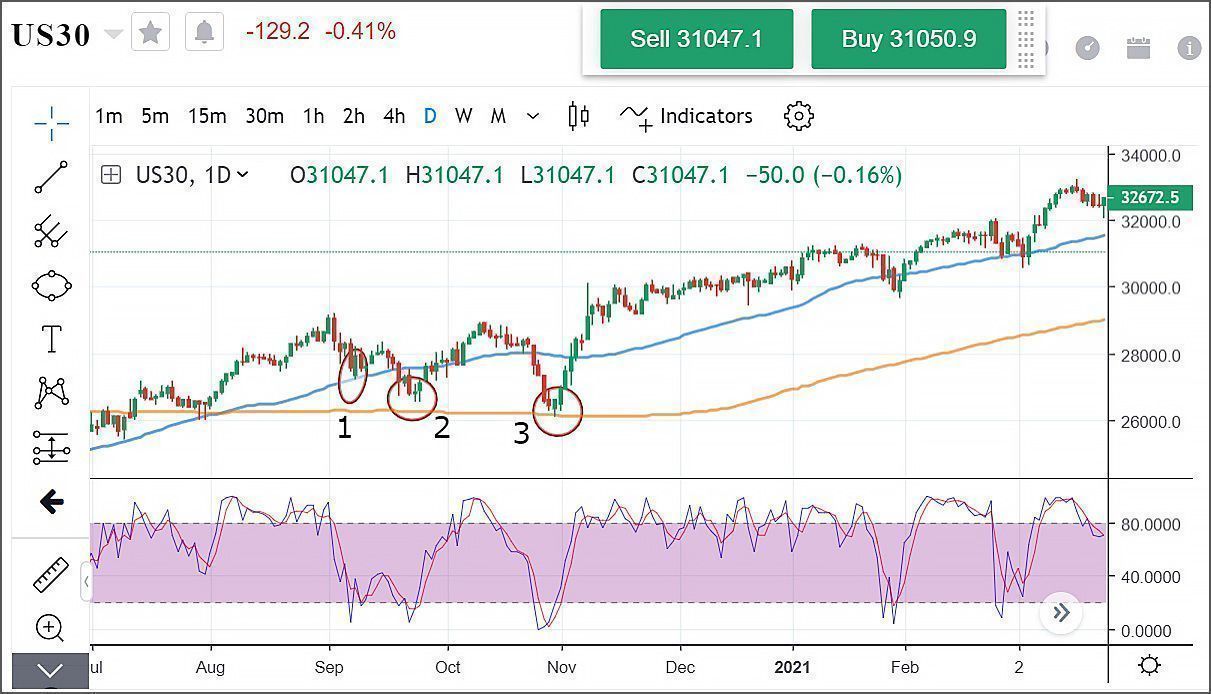Click the Sell 31047.1 button
This screenshot has width=1211, height=694.
pyautogui.click(x=696, y=39)
